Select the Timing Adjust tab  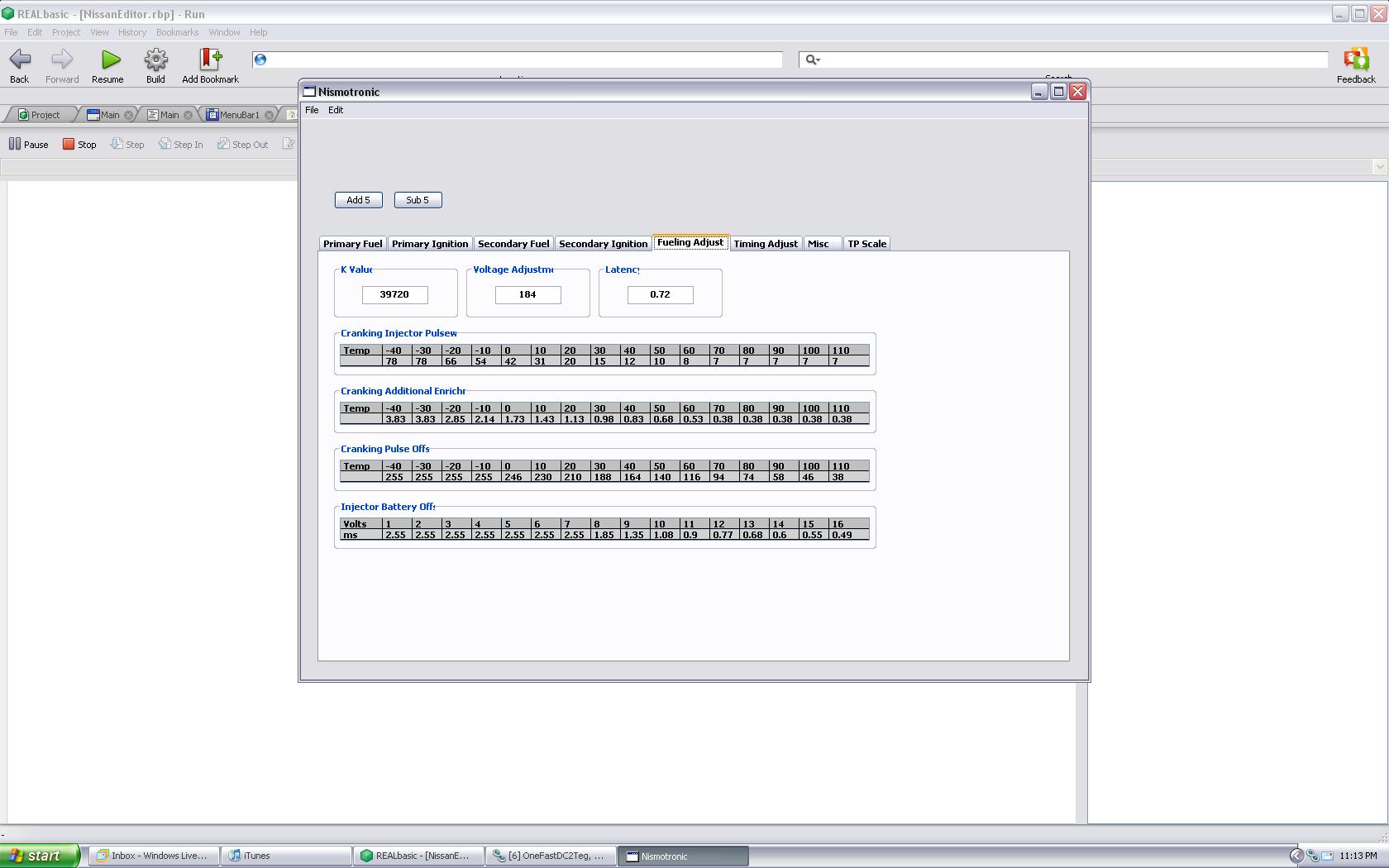pyautogui.click(x=766, y=244)
